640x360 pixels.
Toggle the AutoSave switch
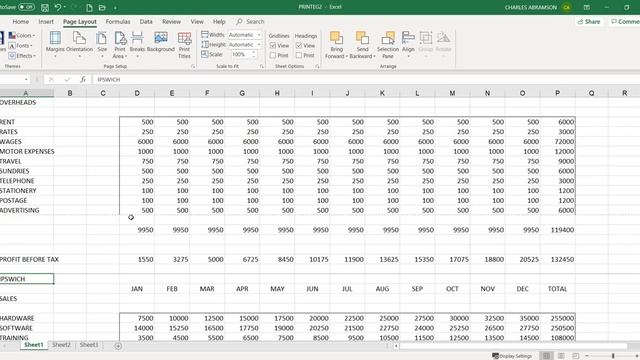point(26,7)
